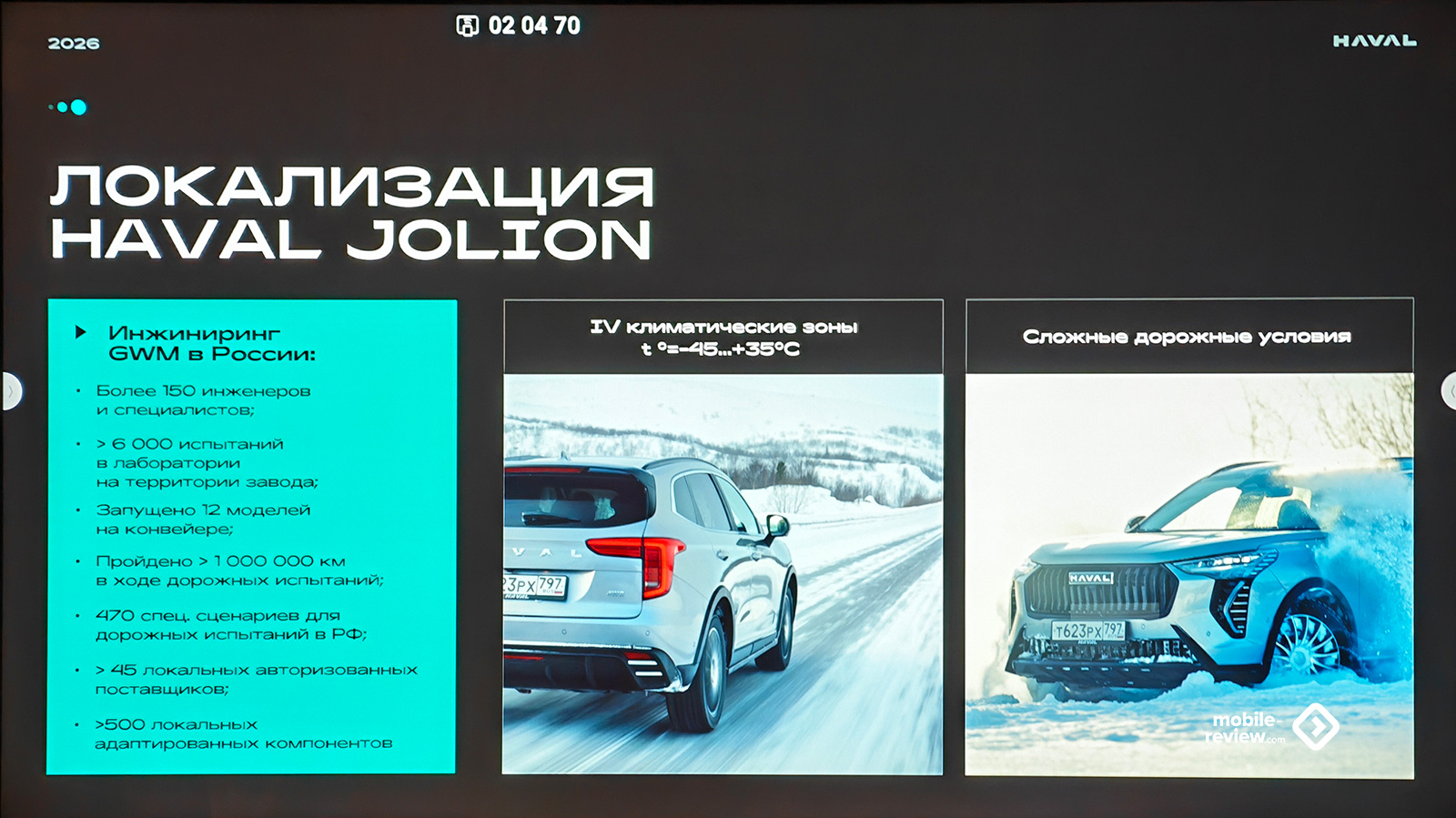Screen dimensions: 1456x818
Task: Click the Более 150 инженеров bullet item
Action: 202,400
